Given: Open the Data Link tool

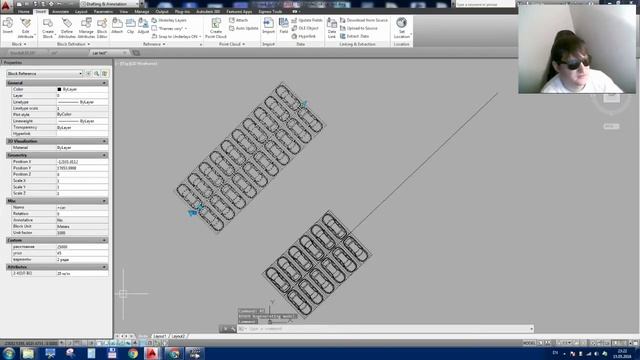Looking at the screenshot, I should tap(332, 28).
